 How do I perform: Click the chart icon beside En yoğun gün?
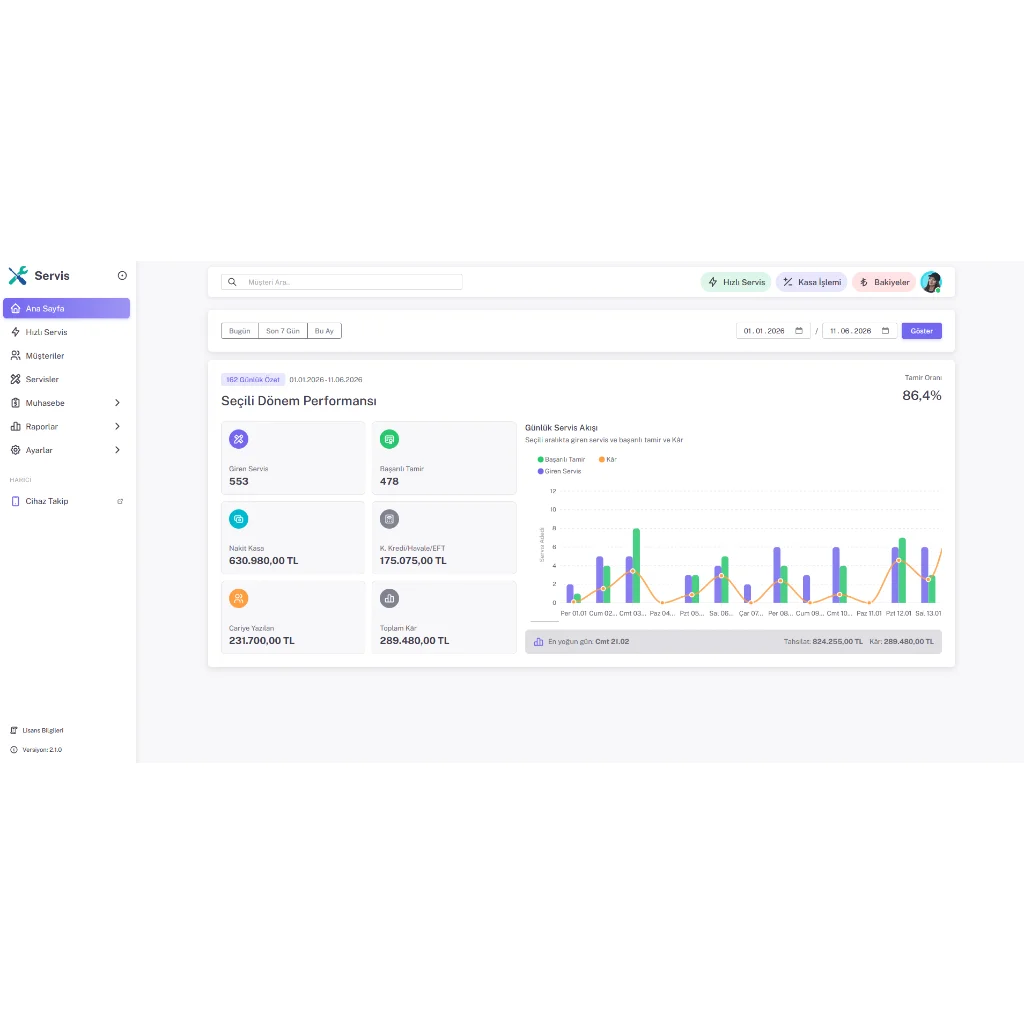(538, 642)
